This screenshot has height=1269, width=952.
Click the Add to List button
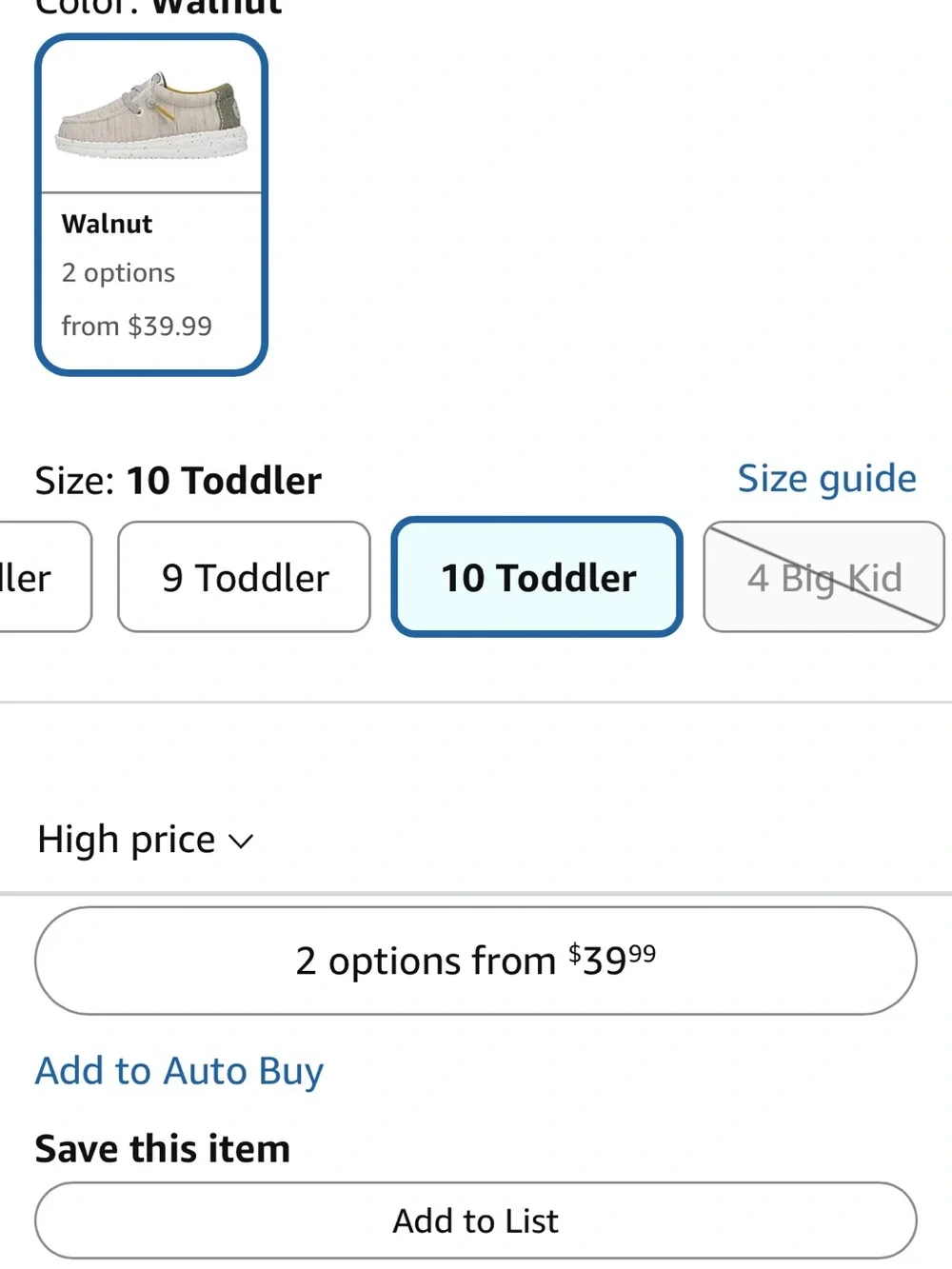tap(476, 1220)
